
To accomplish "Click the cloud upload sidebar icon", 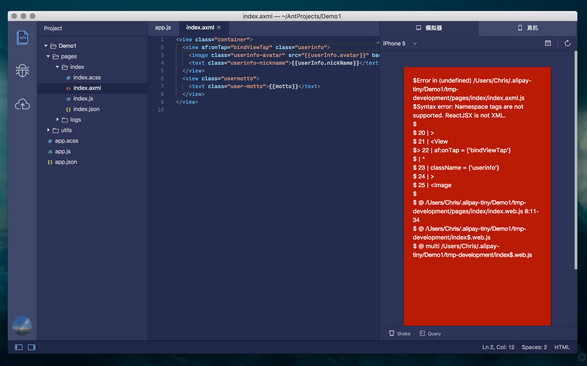I will pos(22,104).
